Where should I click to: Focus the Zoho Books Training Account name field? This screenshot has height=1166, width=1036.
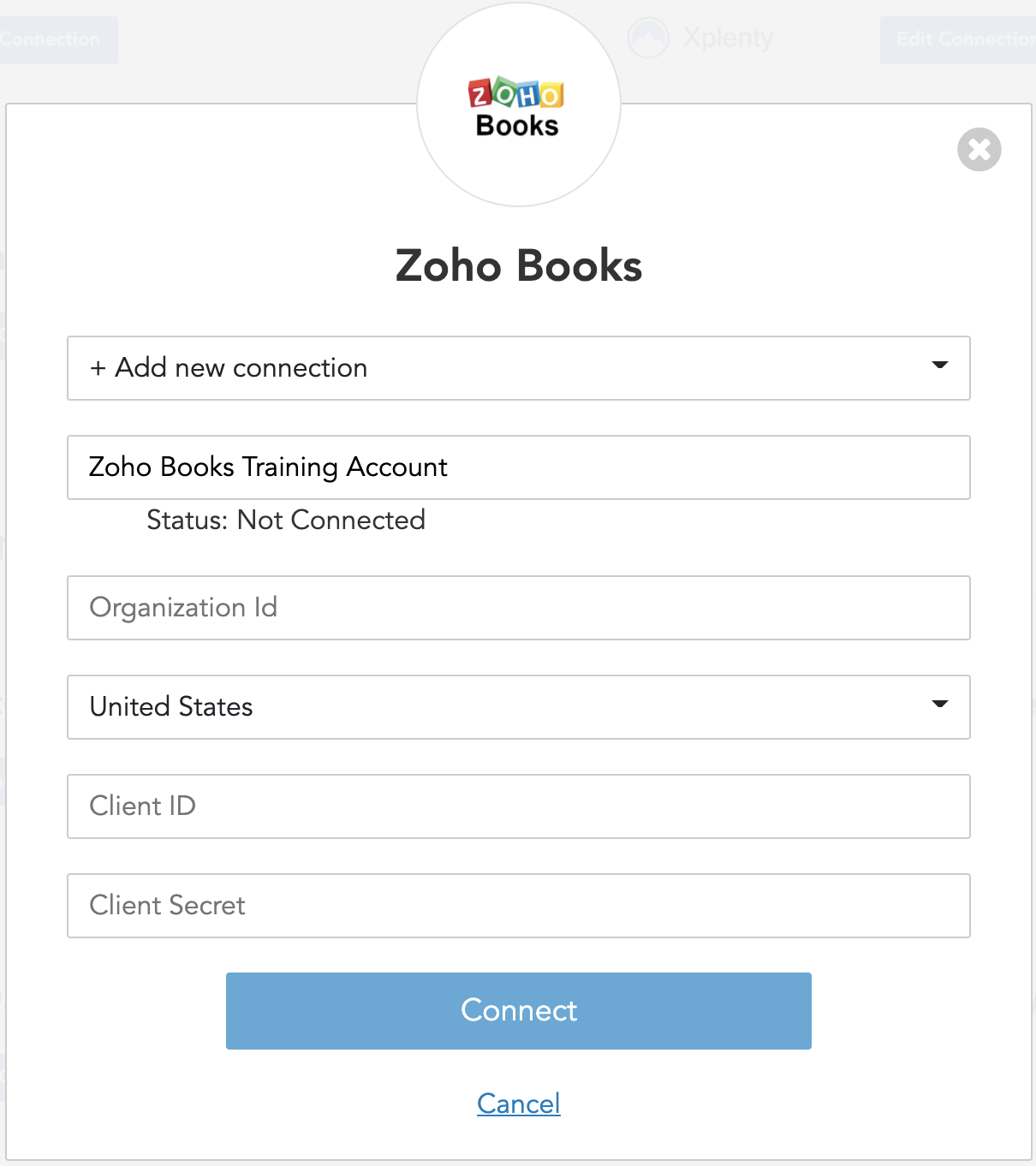pos(518,467)
